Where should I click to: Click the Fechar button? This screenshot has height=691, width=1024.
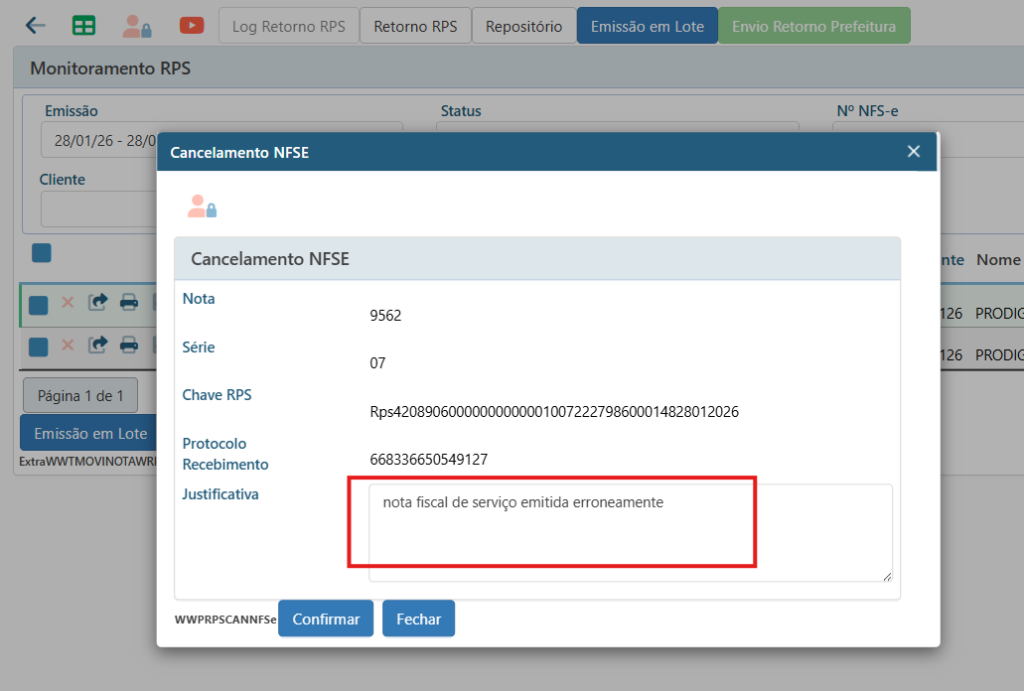coord(418,619)
